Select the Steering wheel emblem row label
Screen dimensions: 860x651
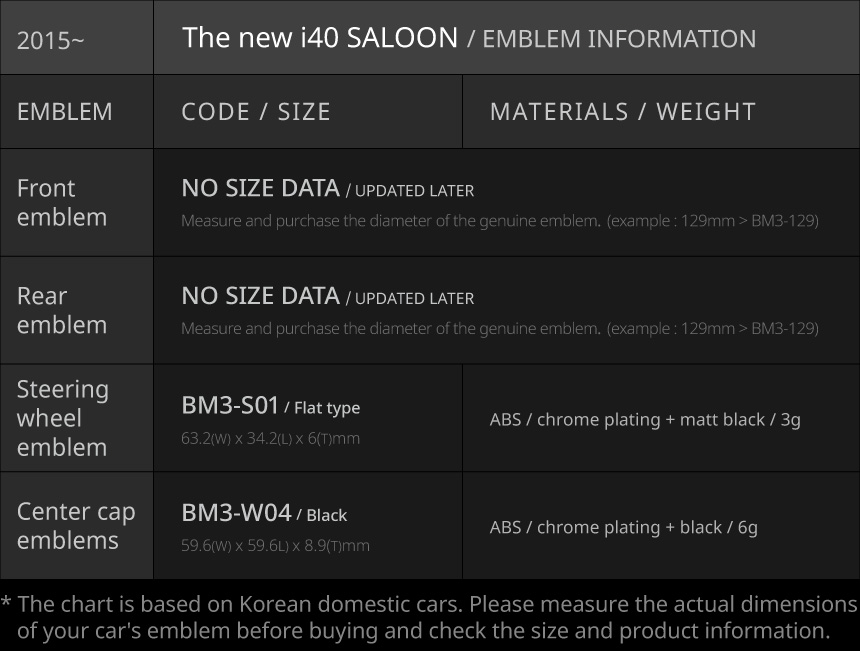click(62, 418)
